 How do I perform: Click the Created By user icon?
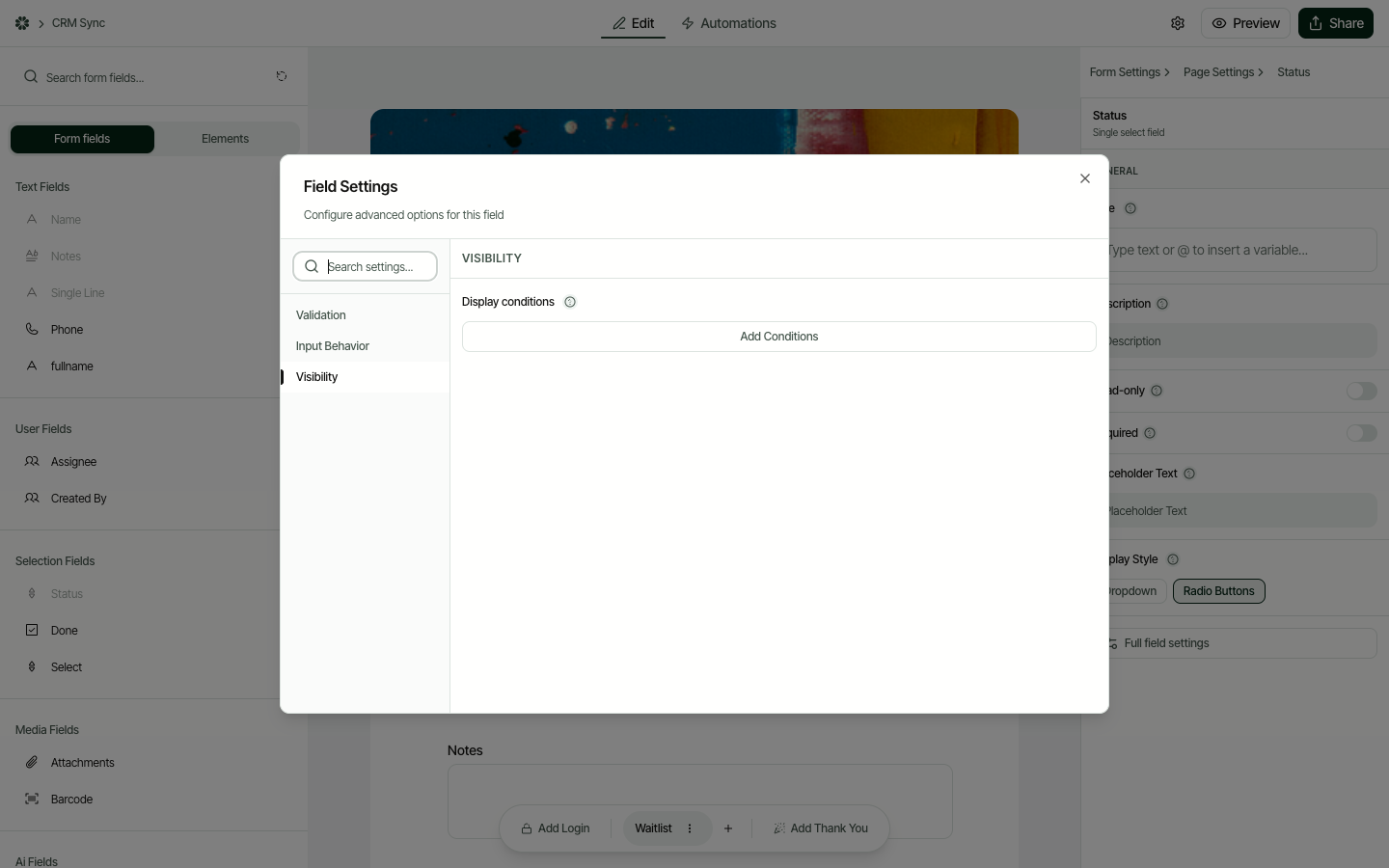click(x=31, y=498)
